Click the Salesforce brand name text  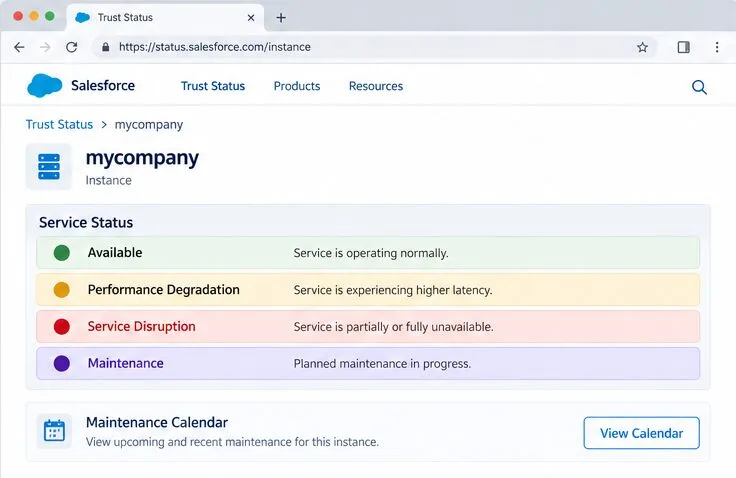click(103, 85)
